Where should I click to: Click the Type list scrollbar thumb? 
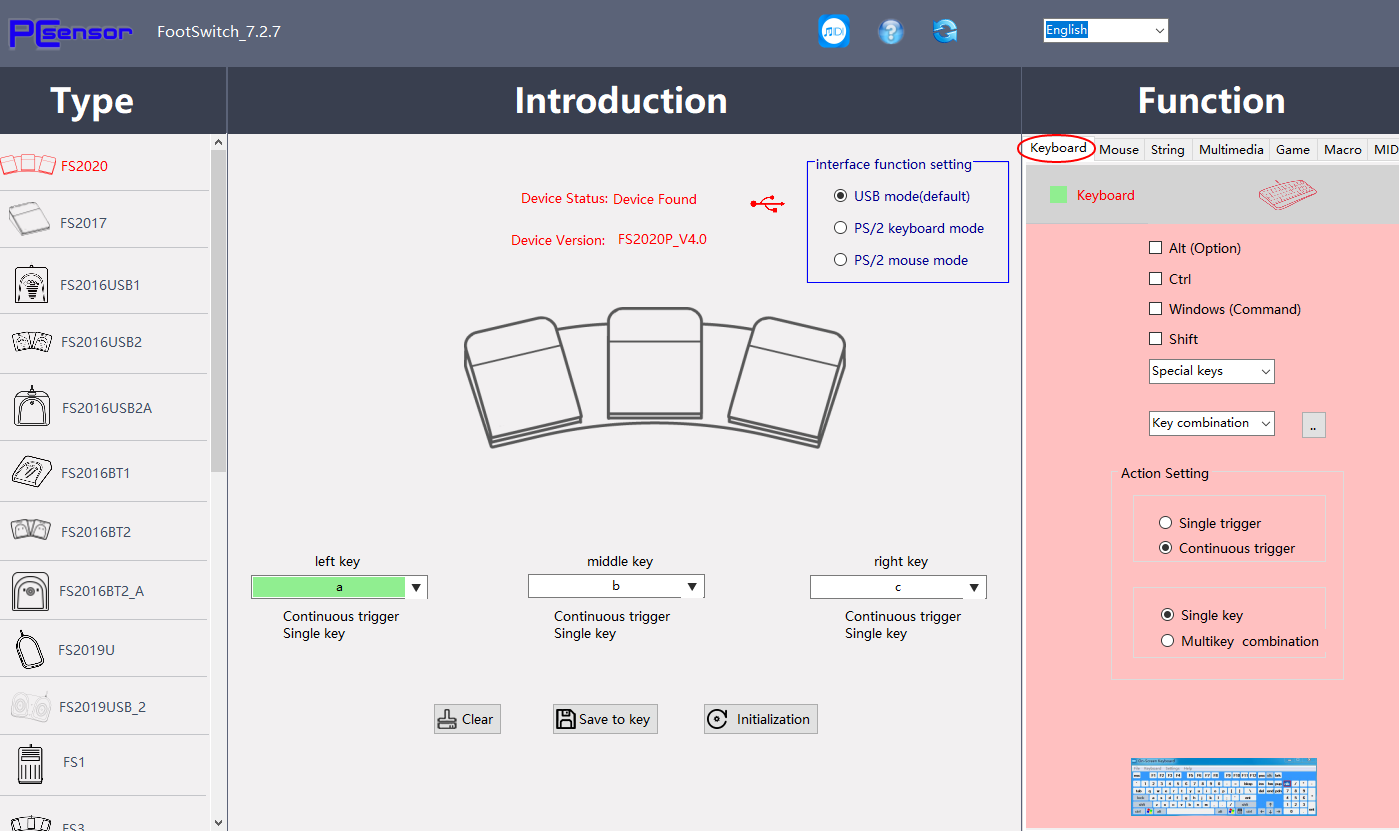[x=219, y=310]
